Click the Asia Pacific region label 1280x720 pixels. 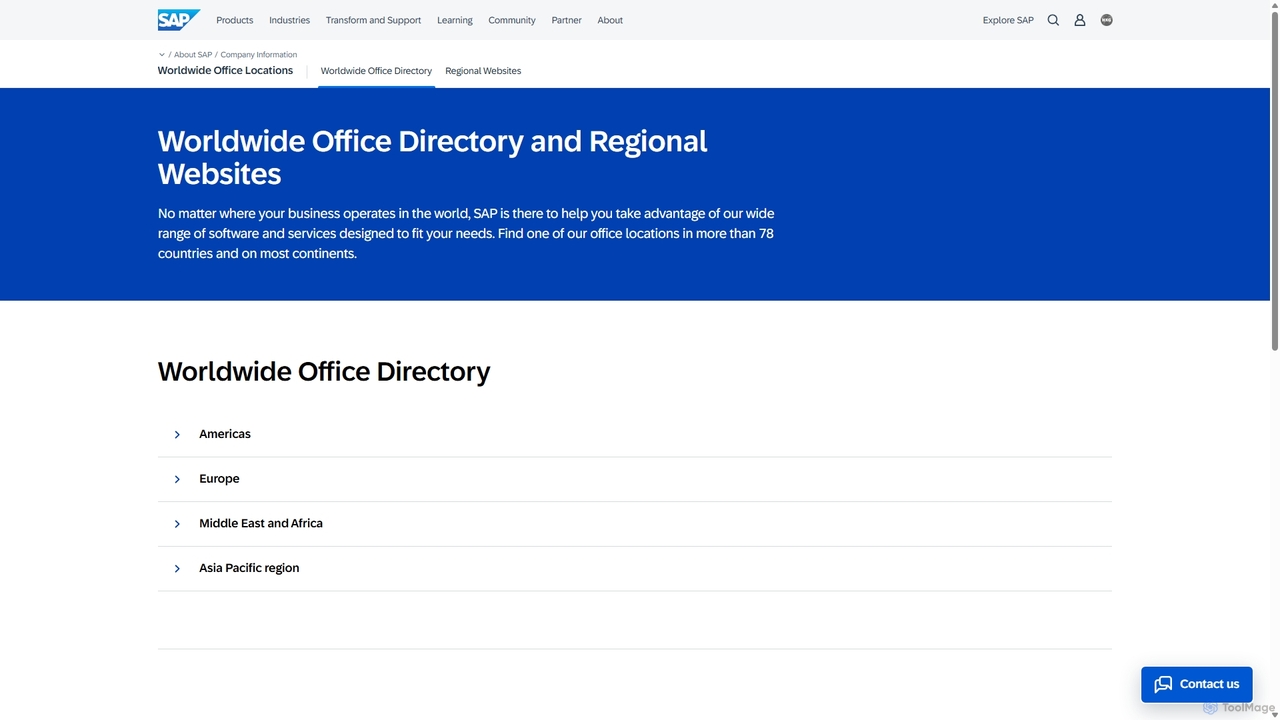tap(249, 568)
